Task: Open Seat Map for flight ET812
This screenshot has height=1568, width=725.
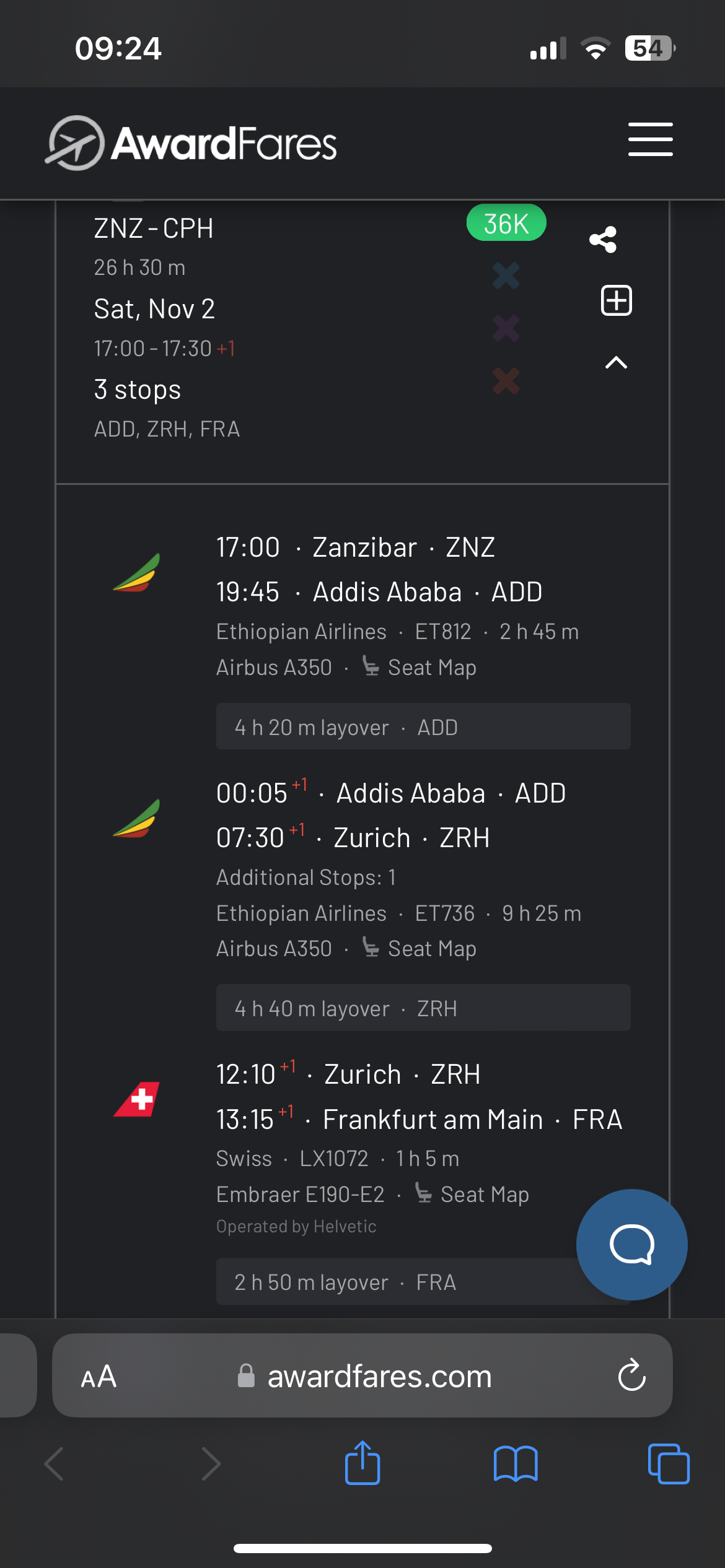Action: click(x=420, y=668)
